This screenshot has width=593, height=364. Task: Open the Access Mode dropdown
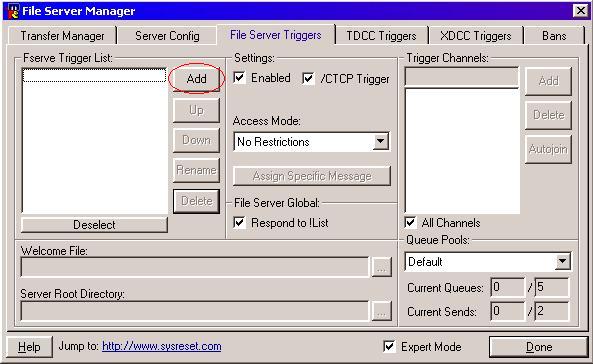pyautogui.click(x=380, y=142)
